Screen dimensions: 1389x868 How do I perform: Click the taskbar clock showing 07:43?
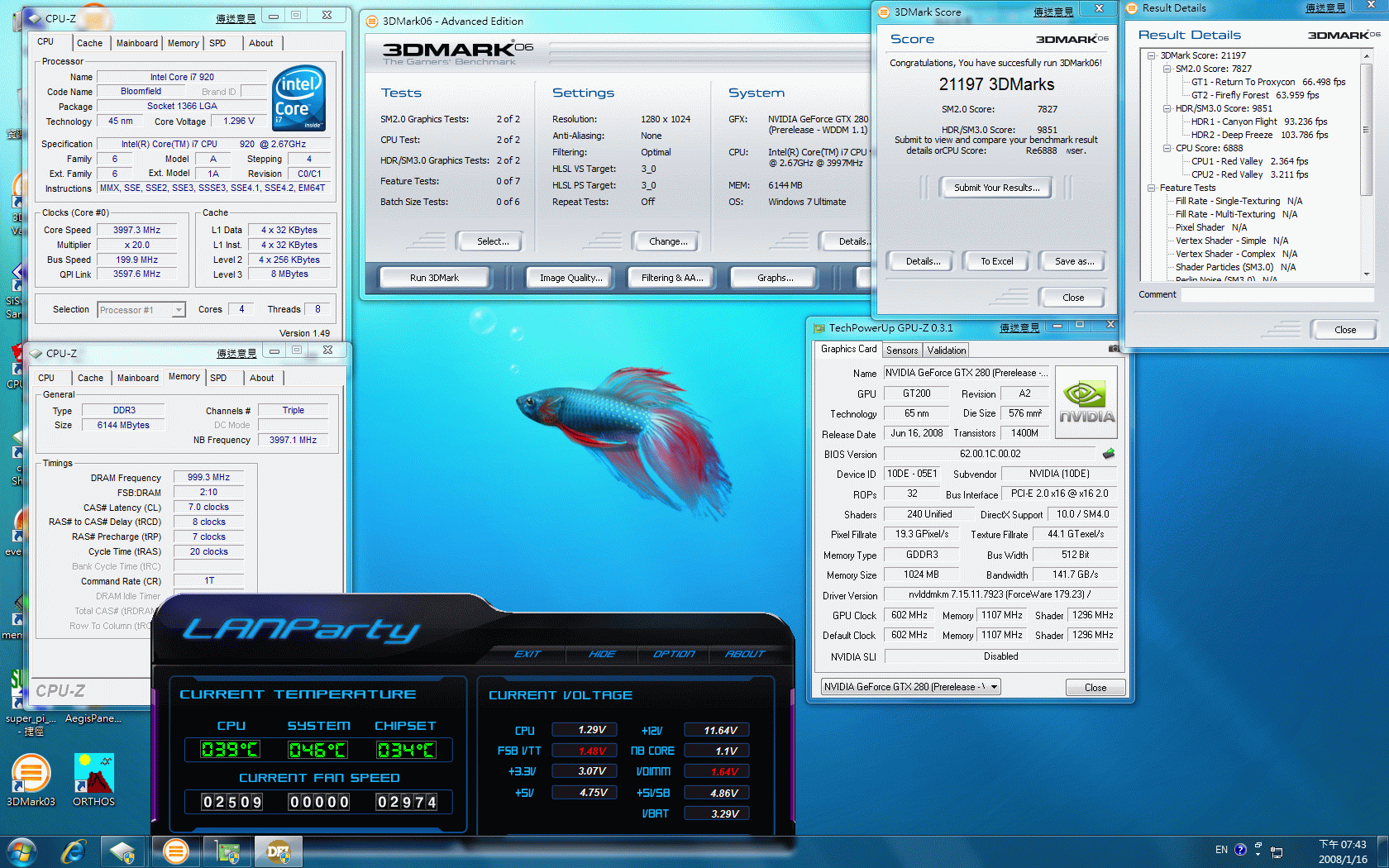1343,851
